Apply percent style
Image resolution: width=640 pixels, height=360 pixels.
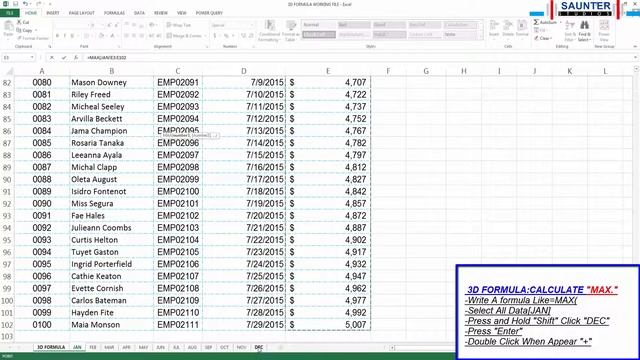[x=226, y=36]
